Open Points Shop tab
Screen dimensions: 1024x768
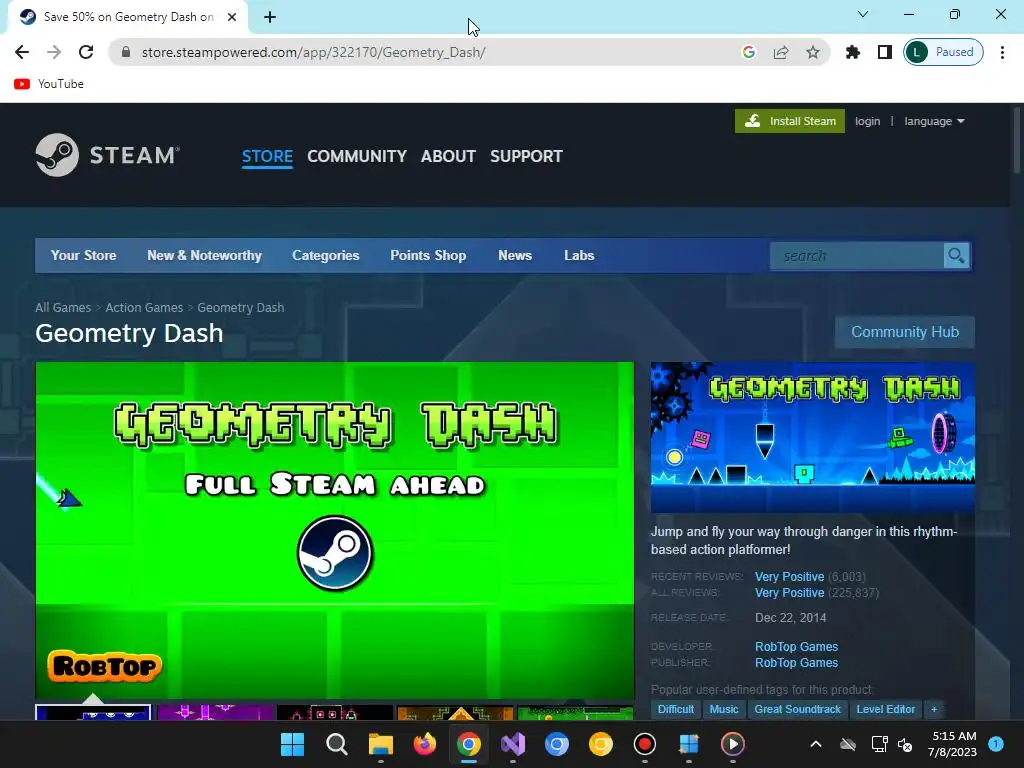tap(428, 255)
